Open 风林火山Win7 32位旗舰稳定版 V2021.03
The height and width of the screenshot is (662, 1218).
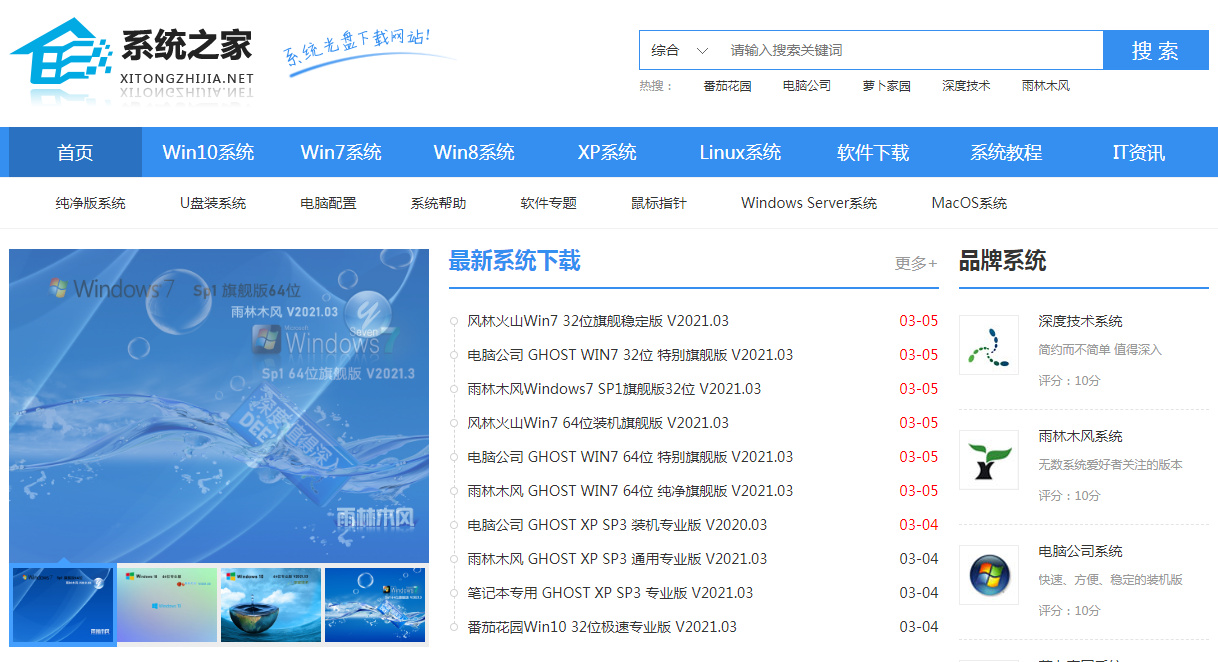598,321
